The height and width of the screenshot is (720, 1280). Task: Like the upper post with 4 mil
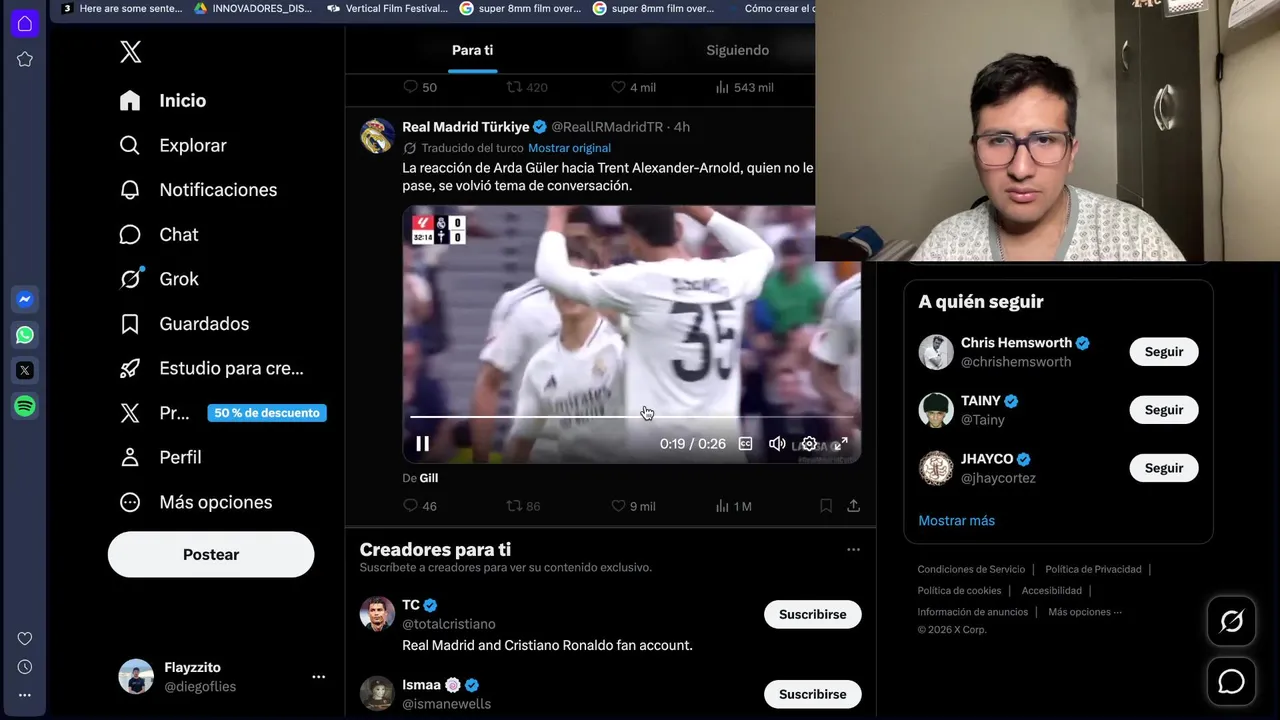pyautogui.click(x=633, y=87)
